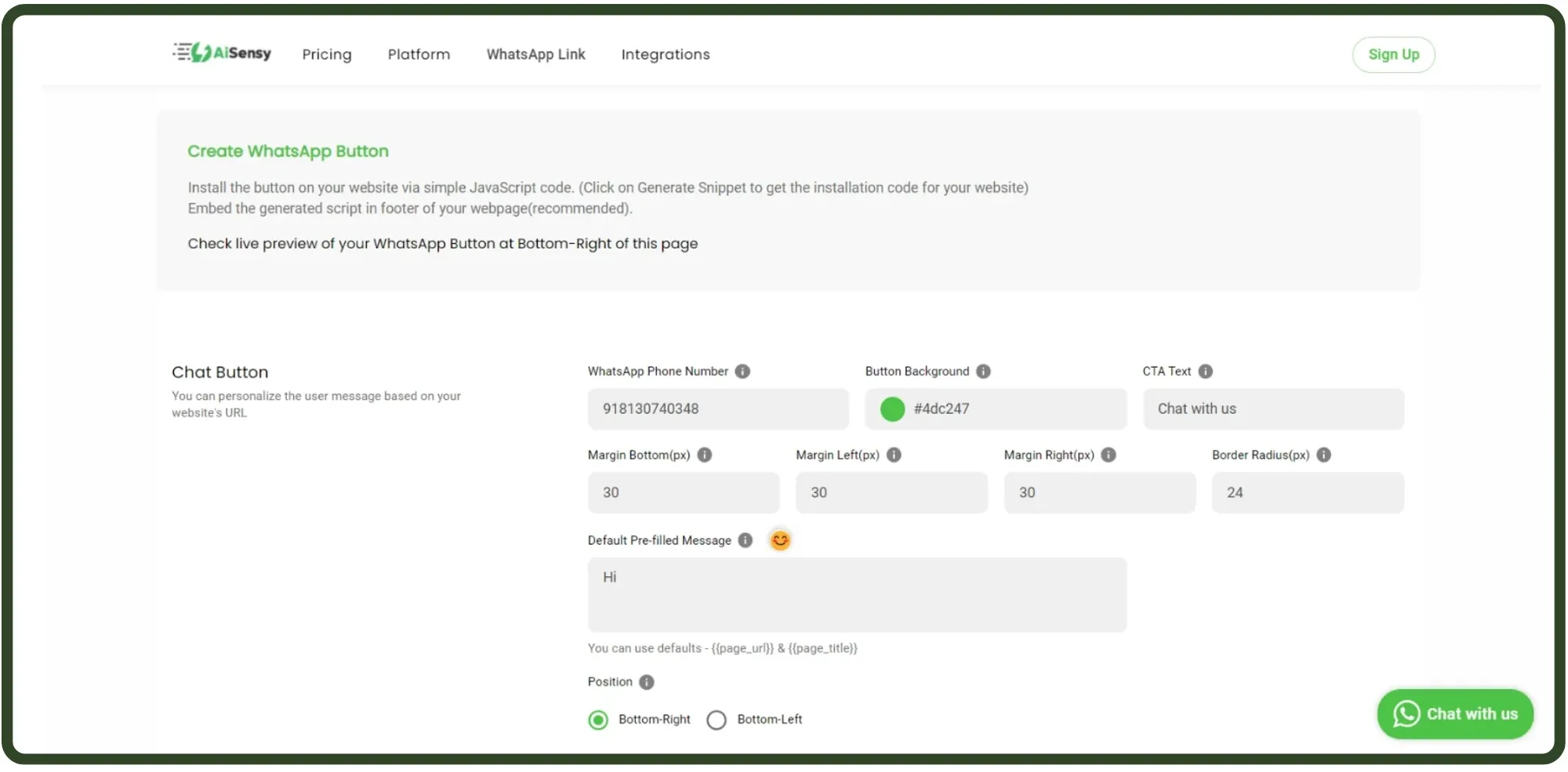Screen dimensions: 1568x772
Task: Go to WhatsApp Link page
Action: (x=535, y=54)
